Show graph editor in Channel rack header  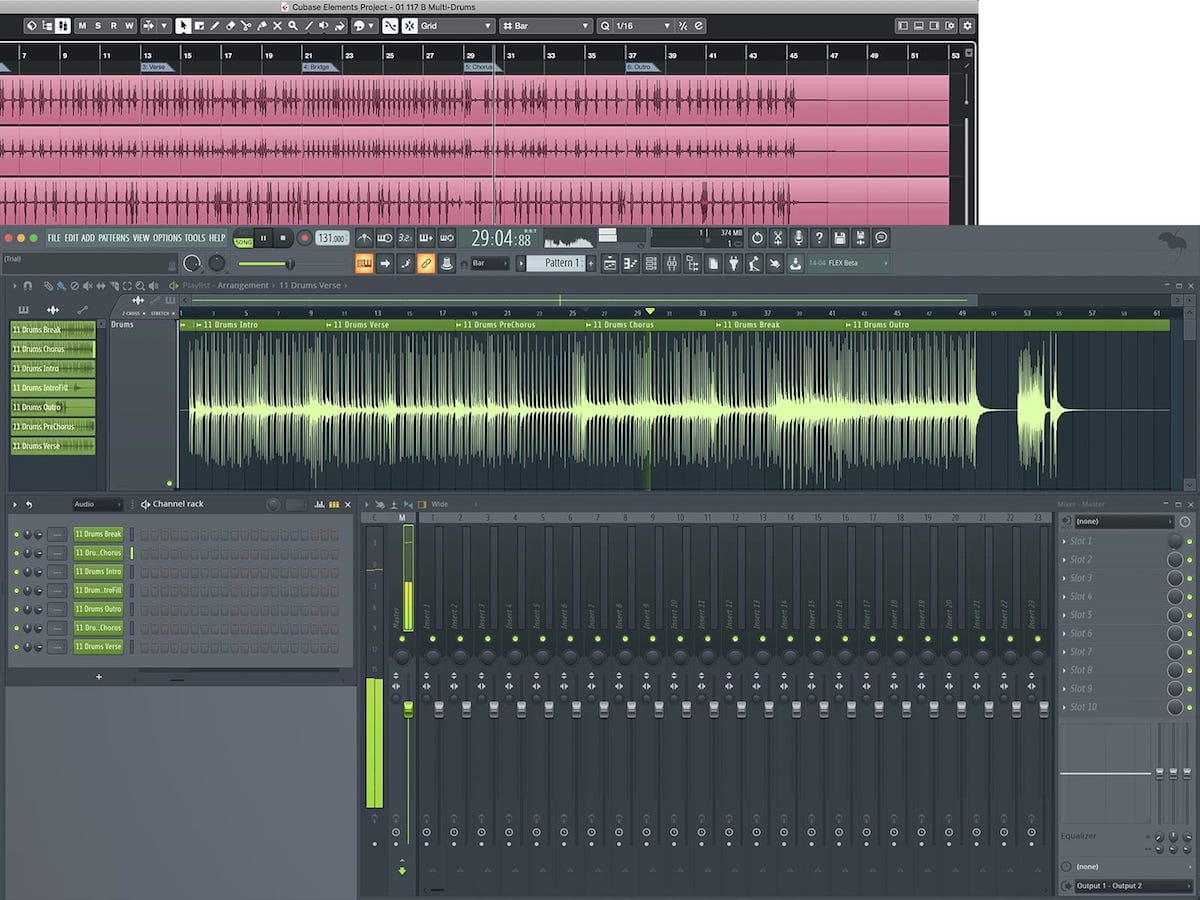[x=320, y=504]
